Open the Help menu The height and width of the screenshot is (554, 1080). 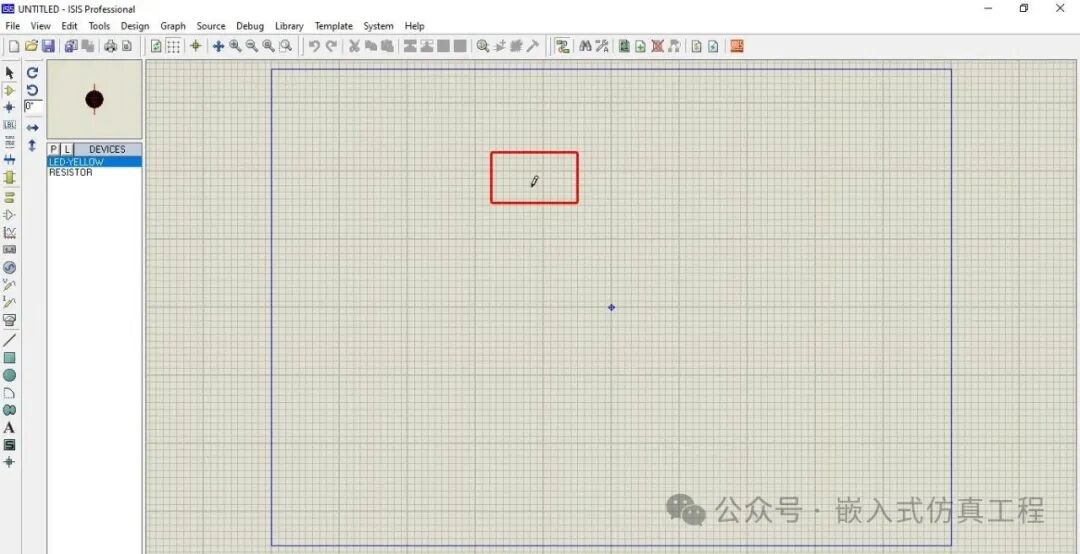415,26
